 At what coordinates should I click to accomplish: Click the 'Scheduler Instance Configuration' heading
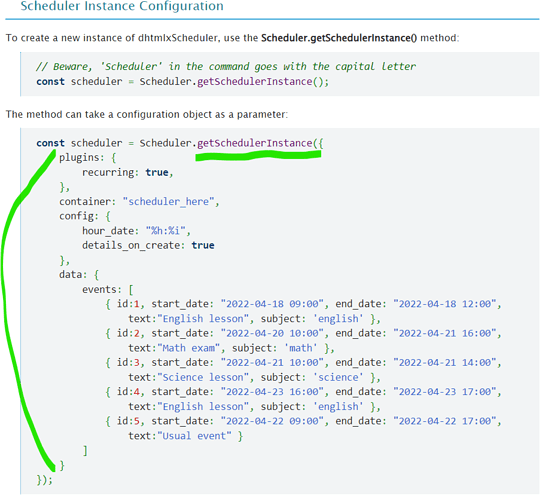coord(122,6)
